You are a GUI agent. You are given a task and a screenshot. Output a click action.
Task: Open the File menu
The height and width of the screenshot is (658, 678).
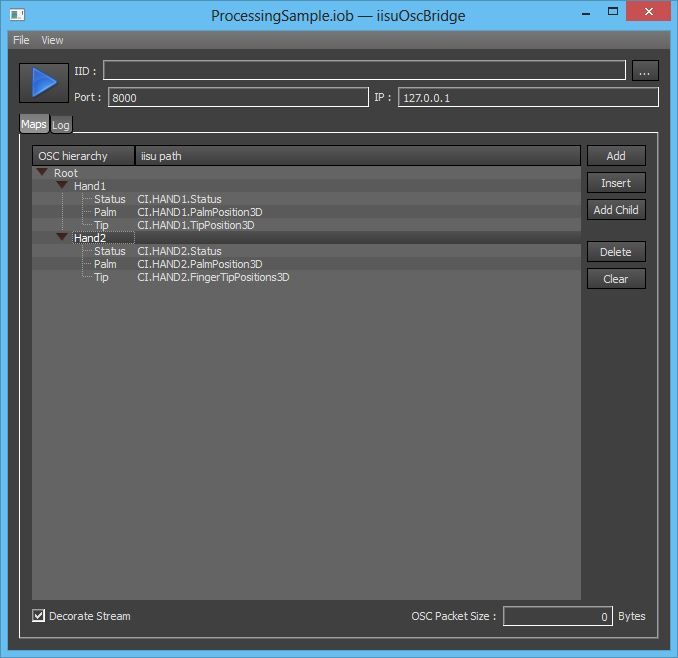21,40
